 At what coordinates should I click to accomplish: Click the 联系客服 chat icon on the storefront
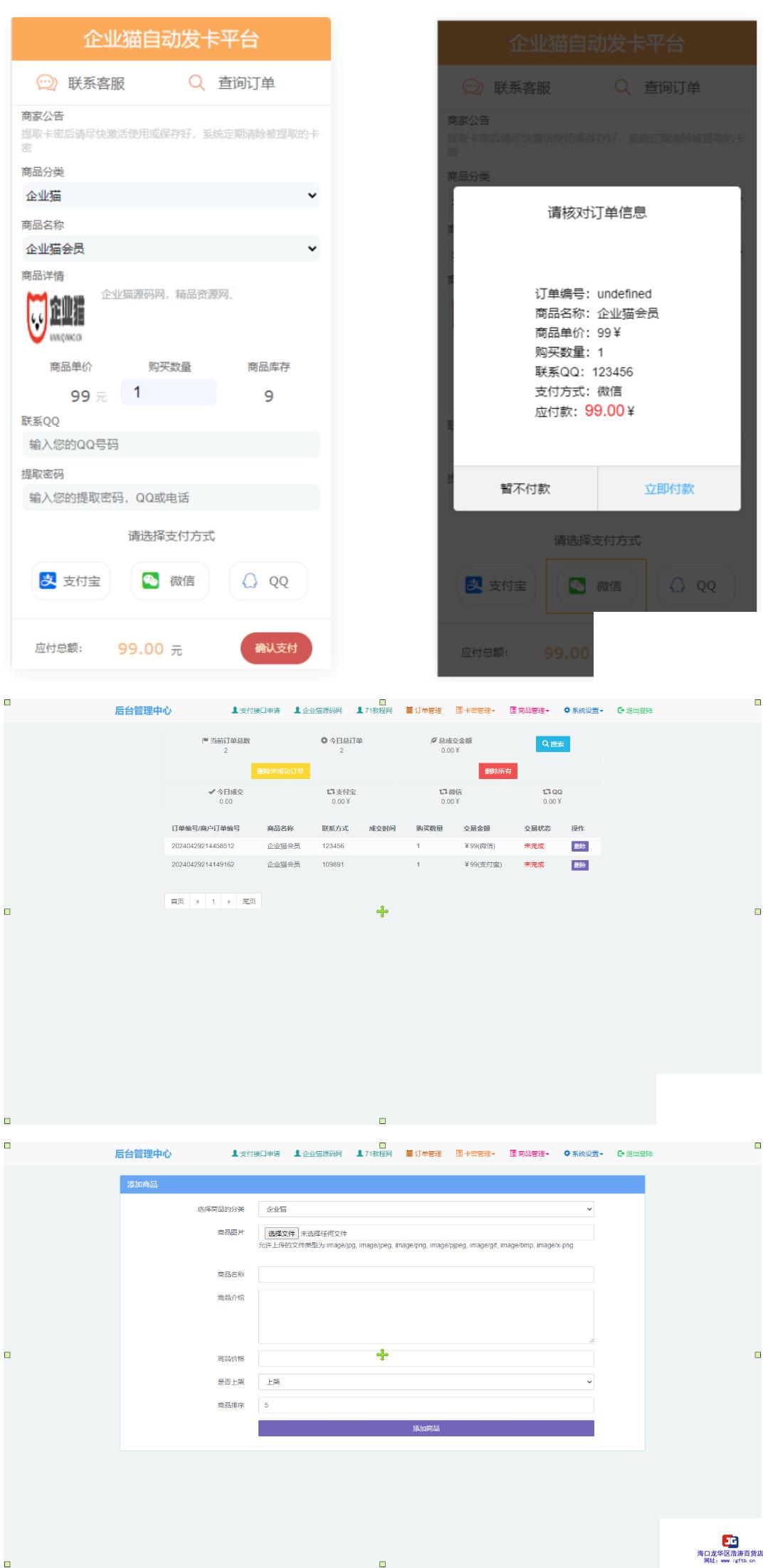pyautogui.click(x=46, y=83)
